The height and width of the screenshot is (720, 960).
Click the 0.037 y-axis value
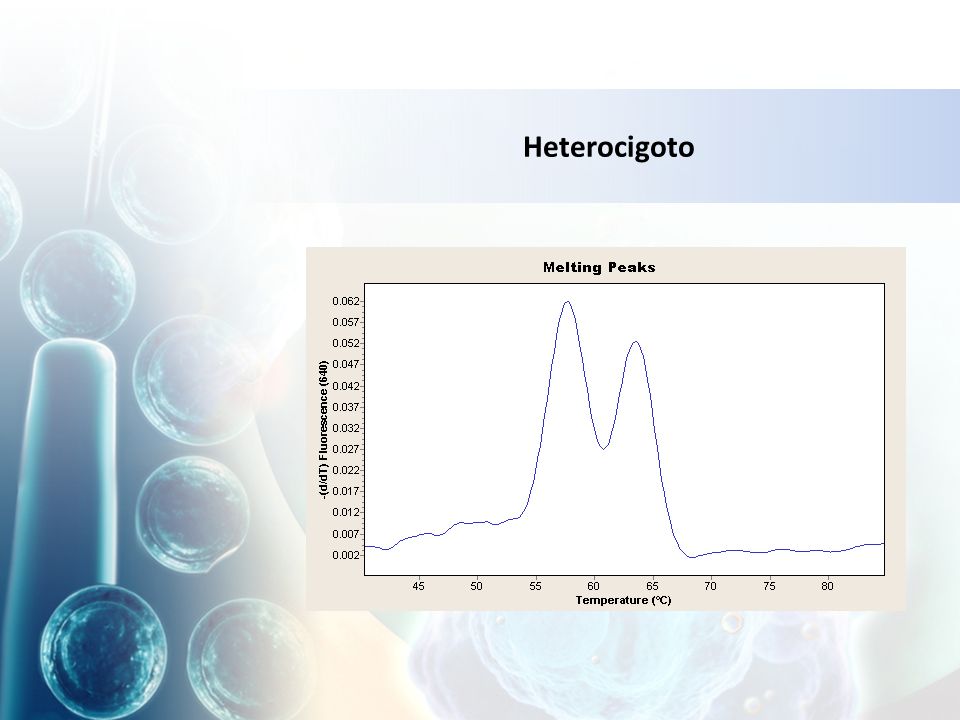(x=345, y=407)
